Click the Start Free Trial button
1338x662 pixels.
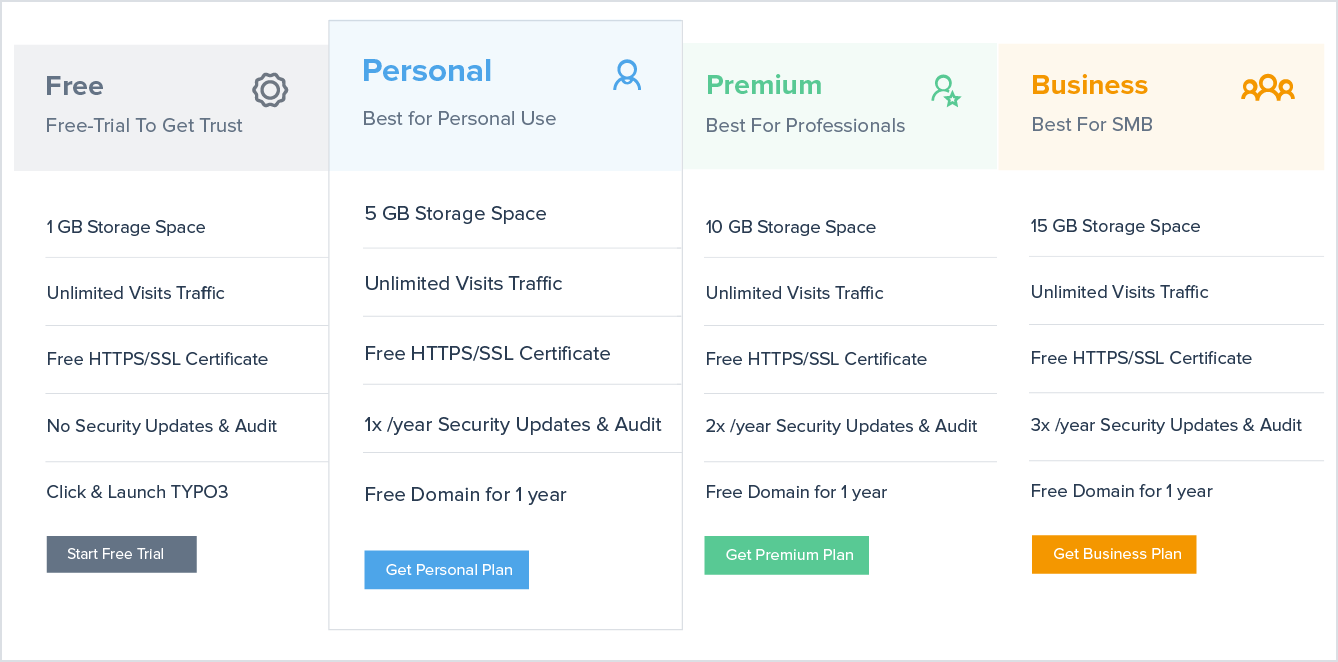click(121, 554)
